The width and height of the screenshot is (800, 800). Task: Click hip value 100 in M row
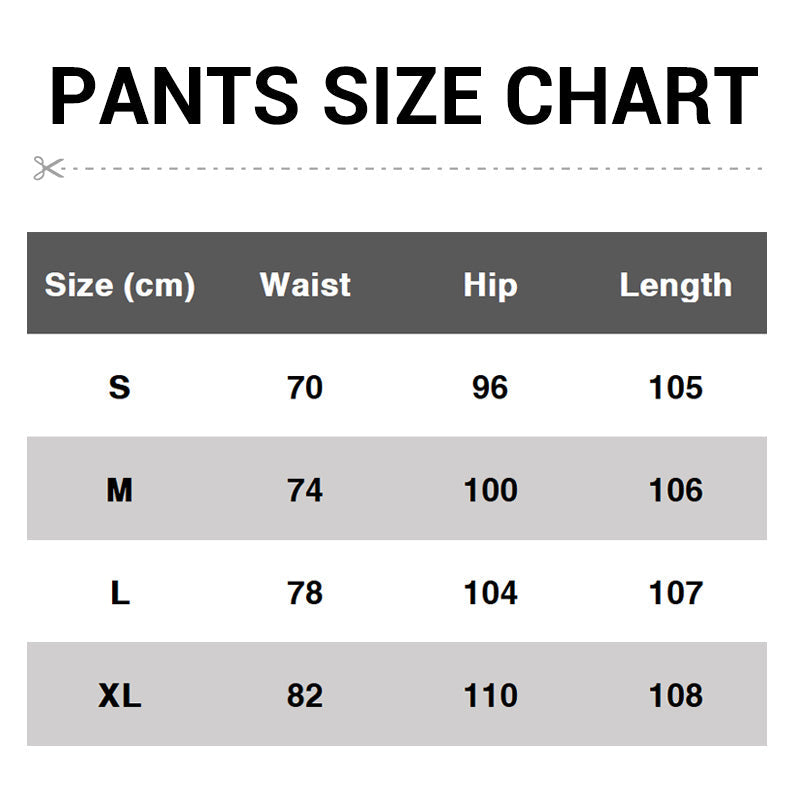click(490, 490)
